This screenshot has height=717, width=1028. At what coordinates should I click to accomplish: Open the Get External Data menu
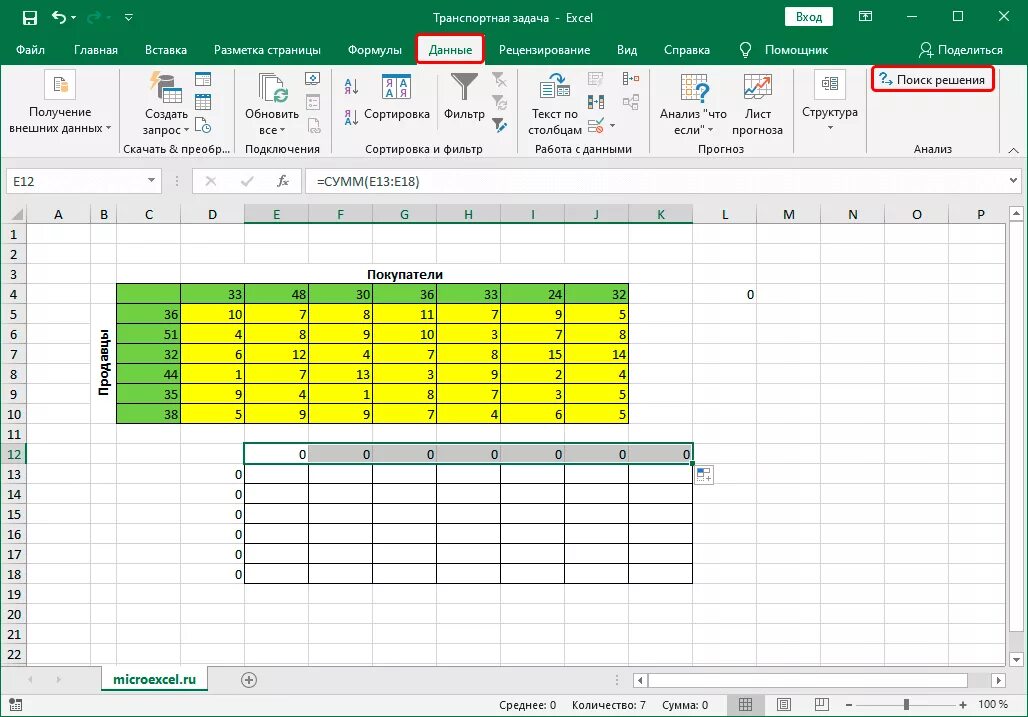click(60, 103)
